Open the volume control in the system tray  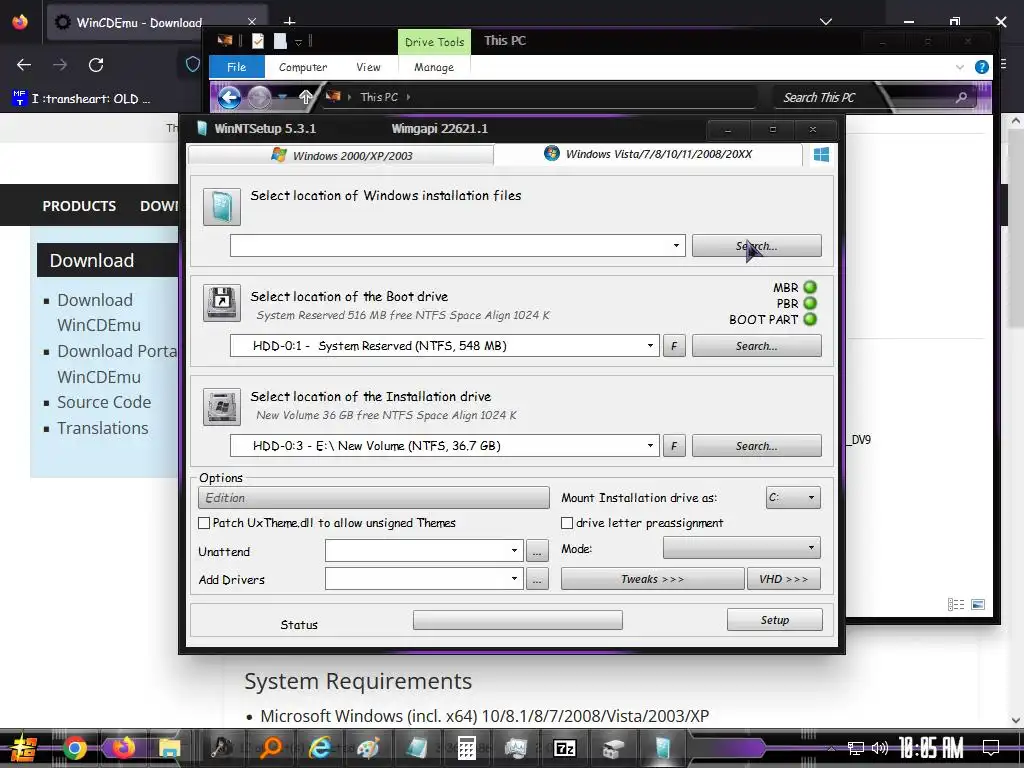click(880, 748)
